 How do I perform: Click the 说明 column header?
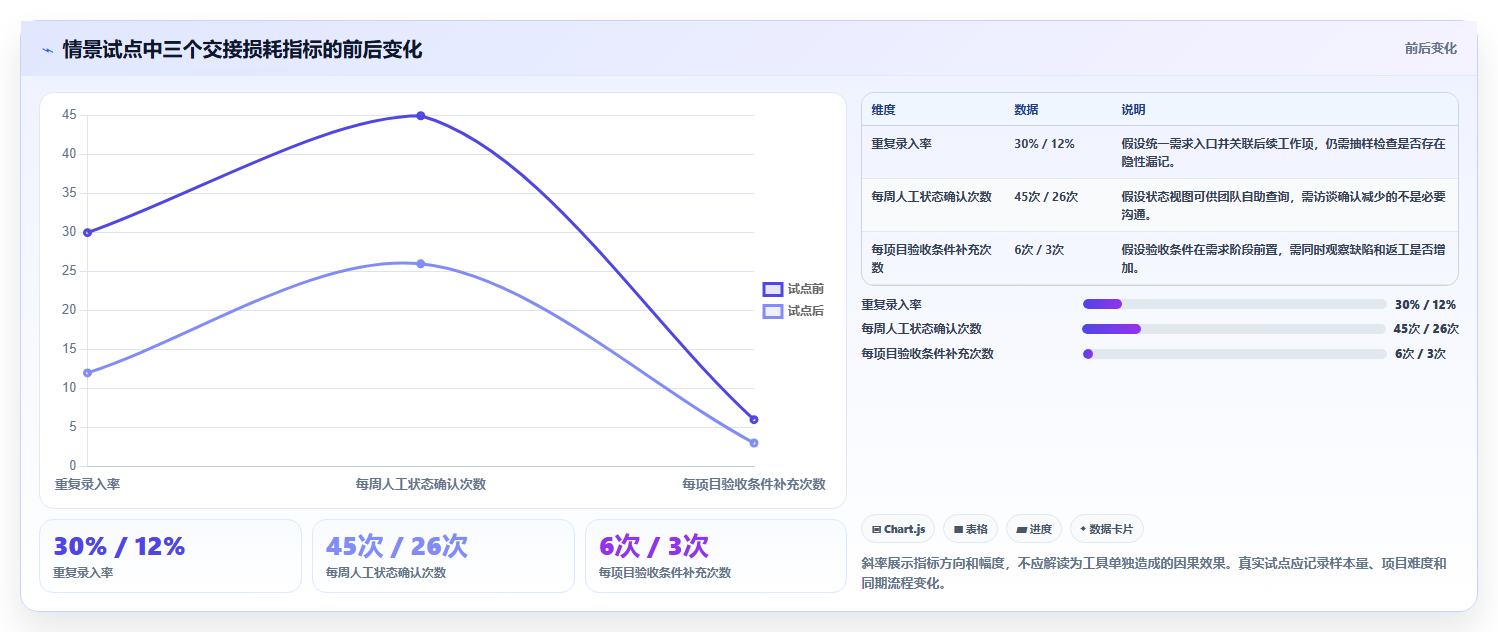(1134, 109)
